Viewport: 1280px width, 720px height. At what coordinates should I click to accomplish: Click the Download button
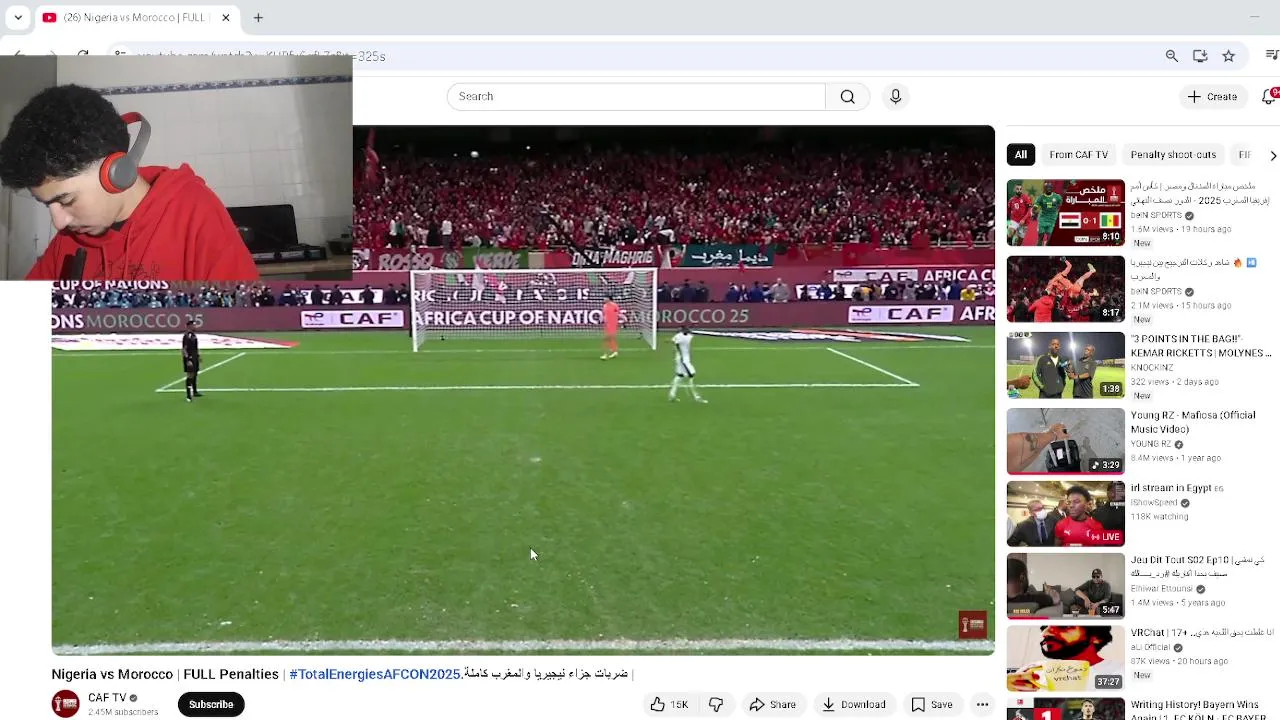coord(854,704)
